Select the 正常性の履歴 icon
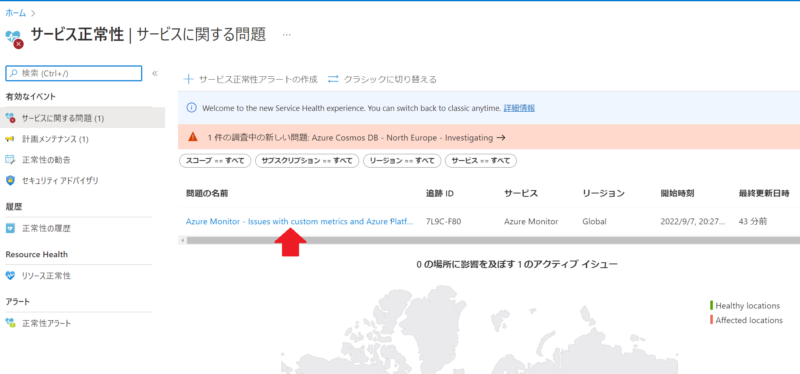This screenshot has width=800, height=374. 11,228
